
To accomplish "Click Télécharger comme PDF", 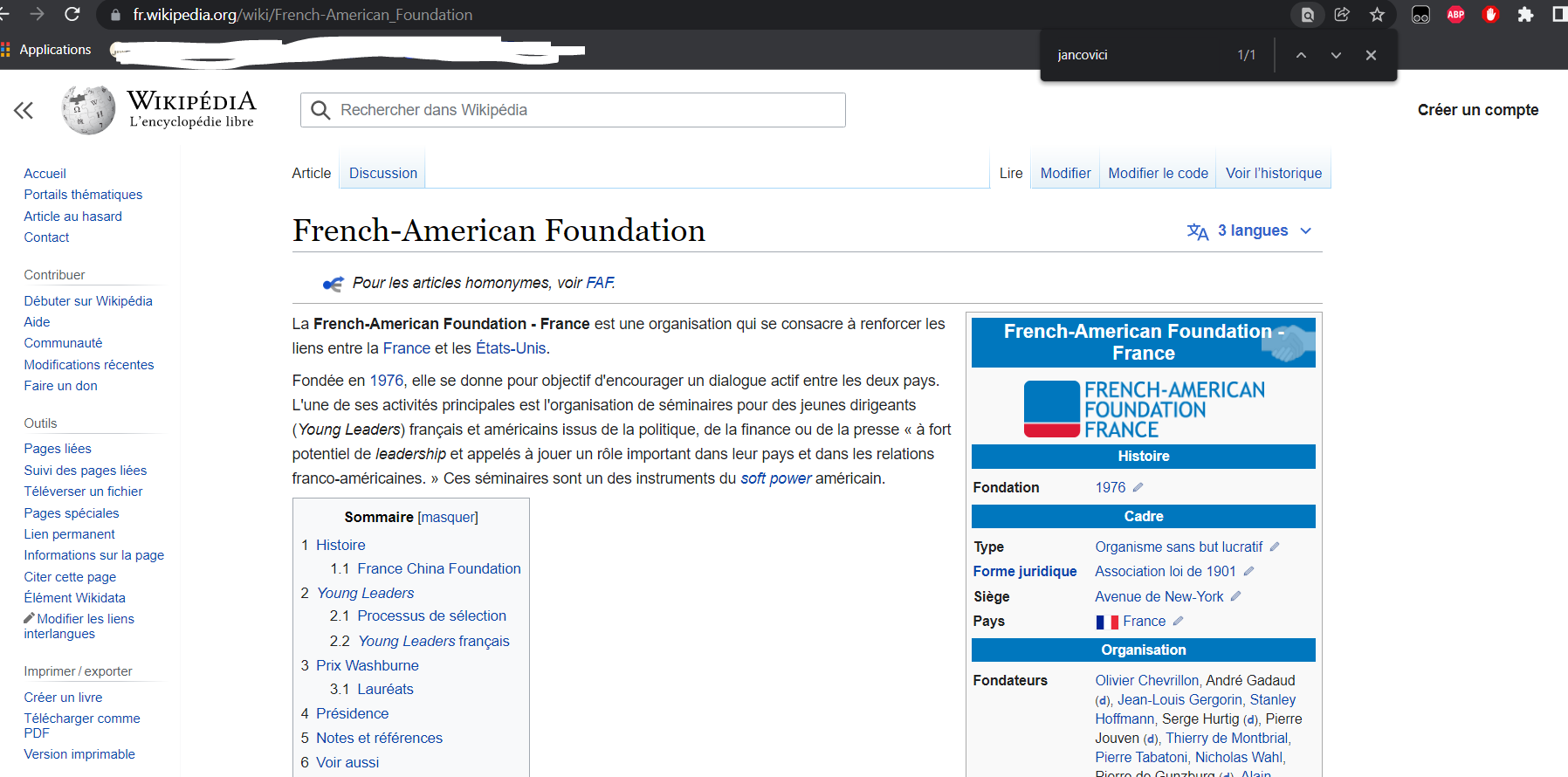I will [x=82, y=725].
